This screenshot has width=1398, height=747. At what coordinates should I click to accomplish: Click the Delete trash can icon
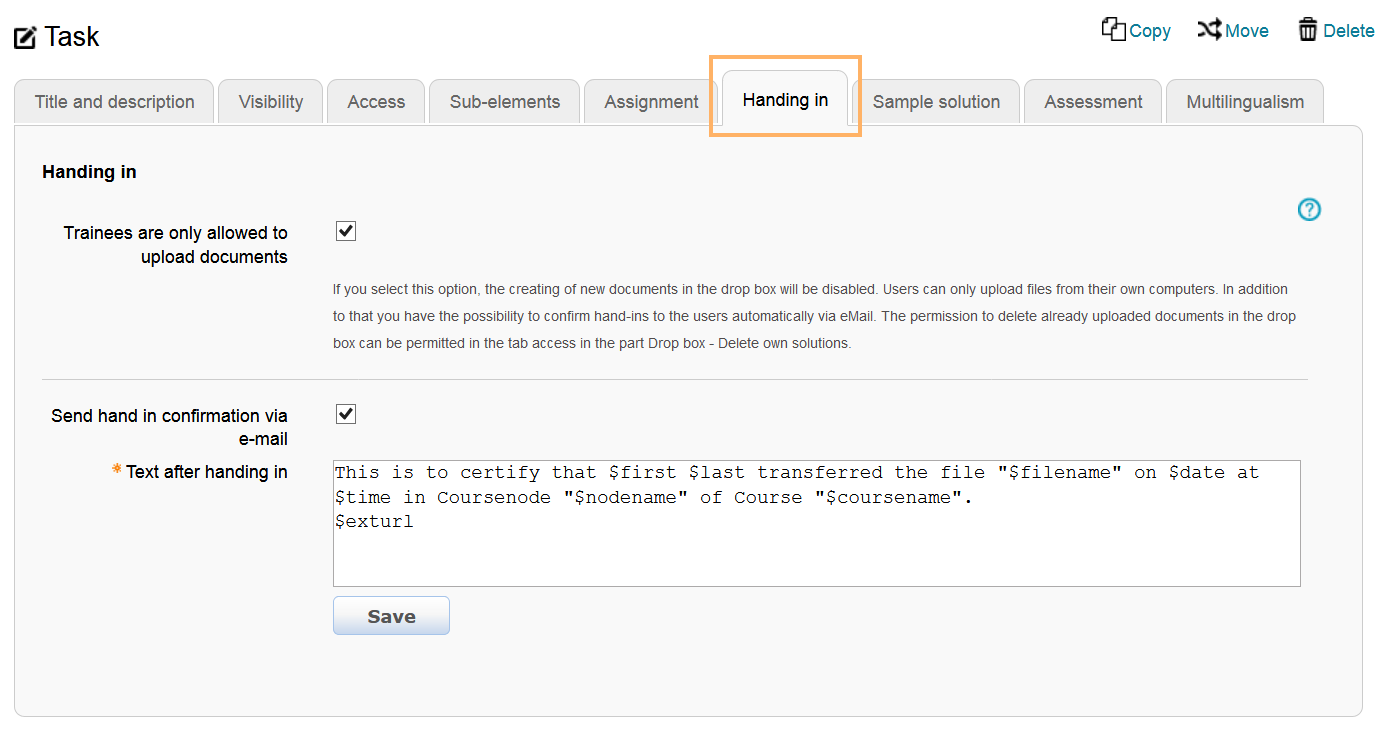click(1307, 30)
